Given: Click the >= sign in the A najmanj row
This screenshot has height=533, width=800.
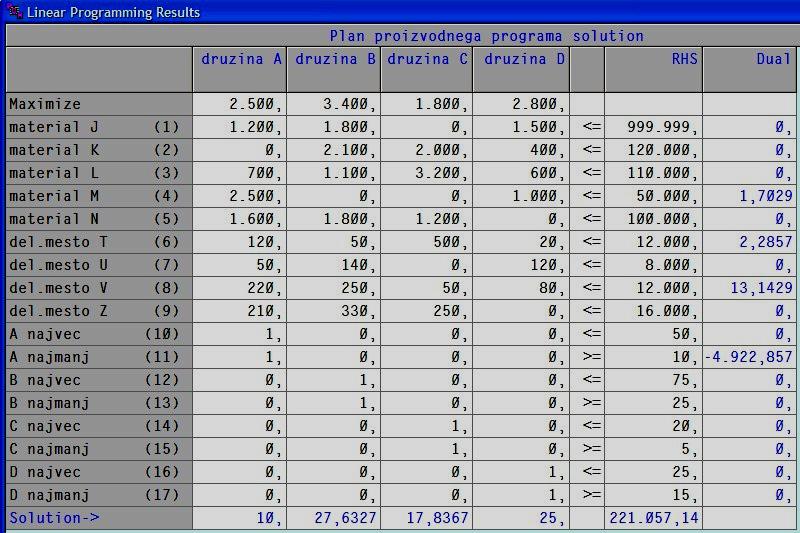Looking at the screenshot, I should pyautogui.click(x=587, y=357).
